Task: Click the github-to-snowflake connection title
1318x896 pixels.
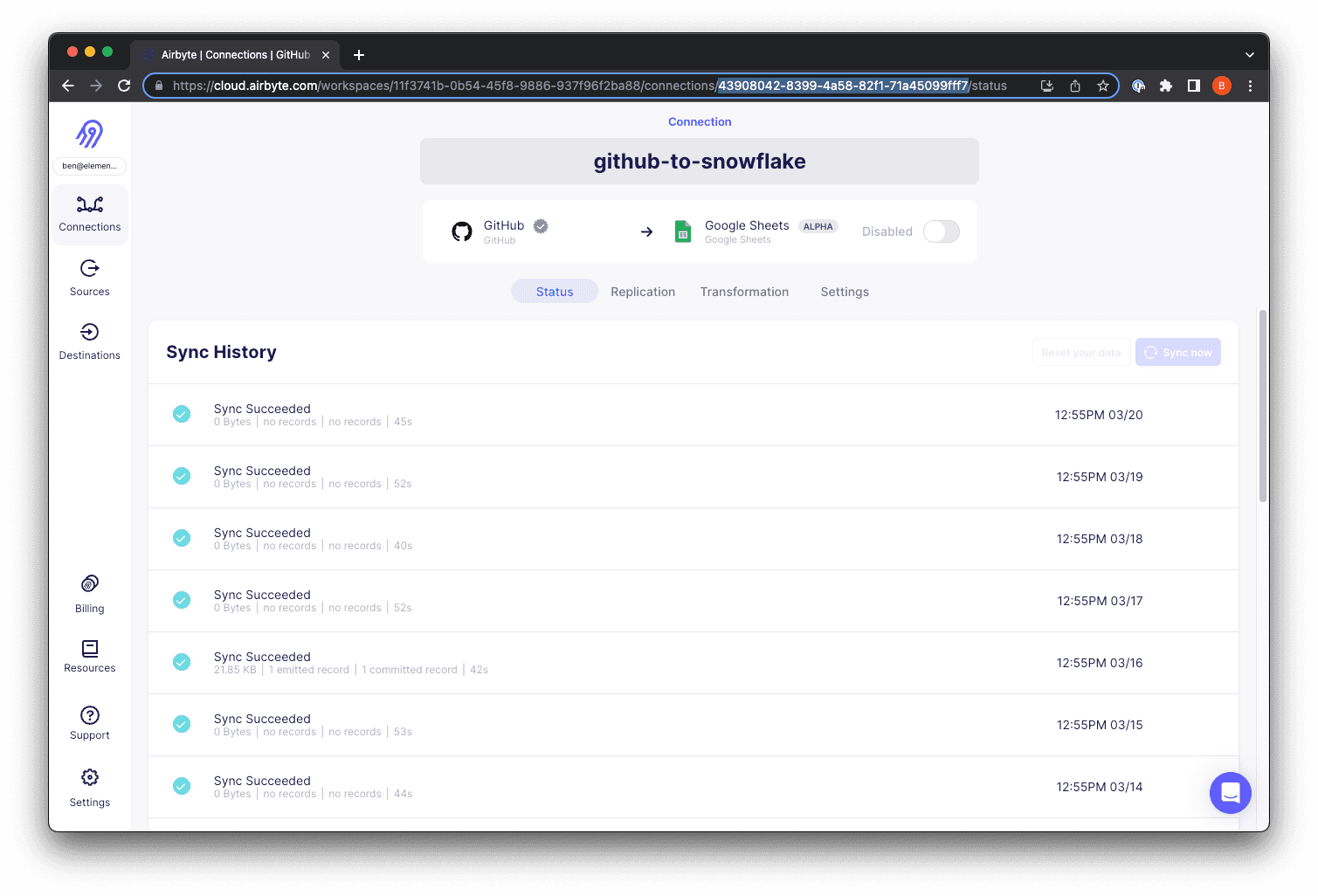Action: 699,161
